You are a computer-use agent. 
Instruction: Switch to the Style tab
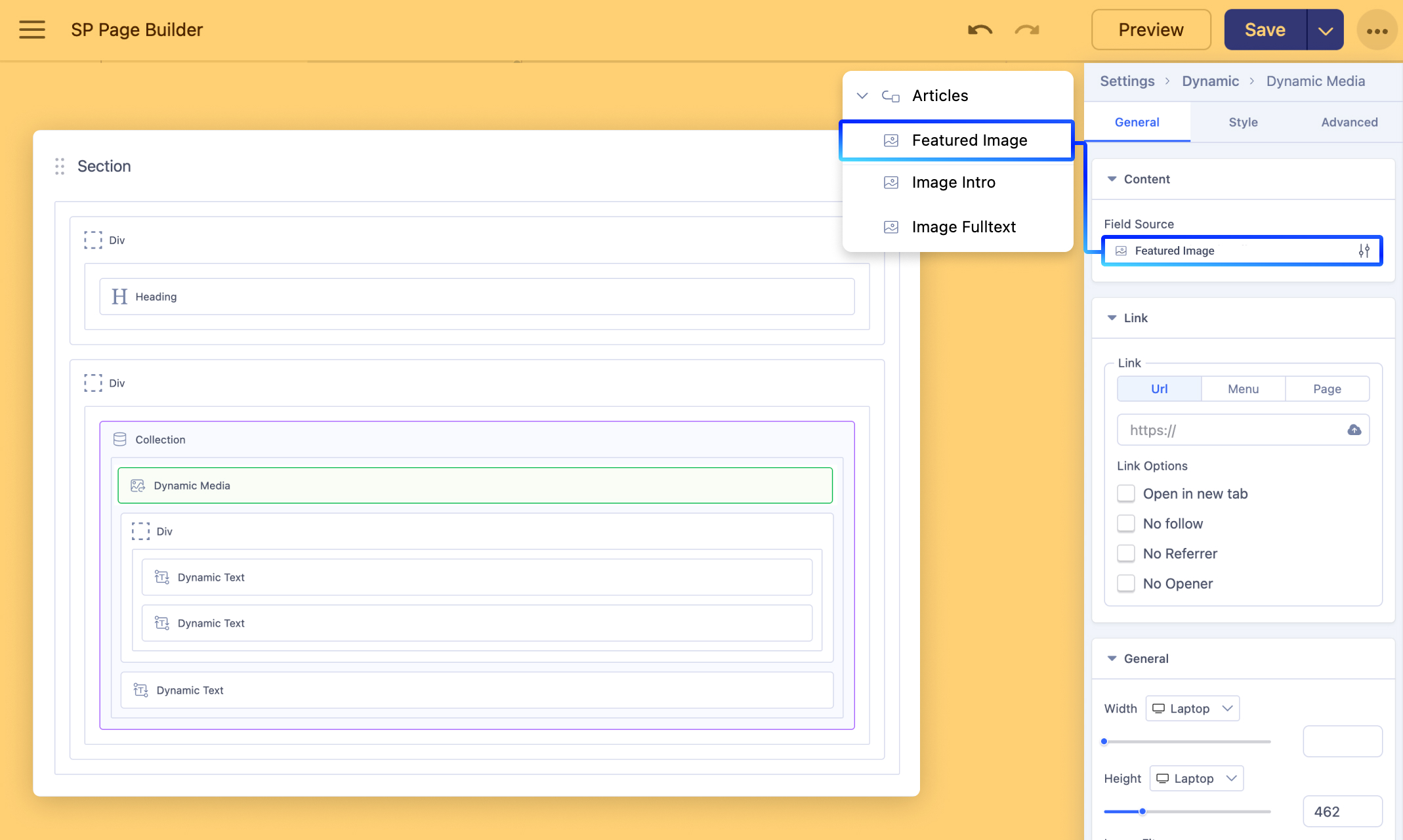[1243, 122]
